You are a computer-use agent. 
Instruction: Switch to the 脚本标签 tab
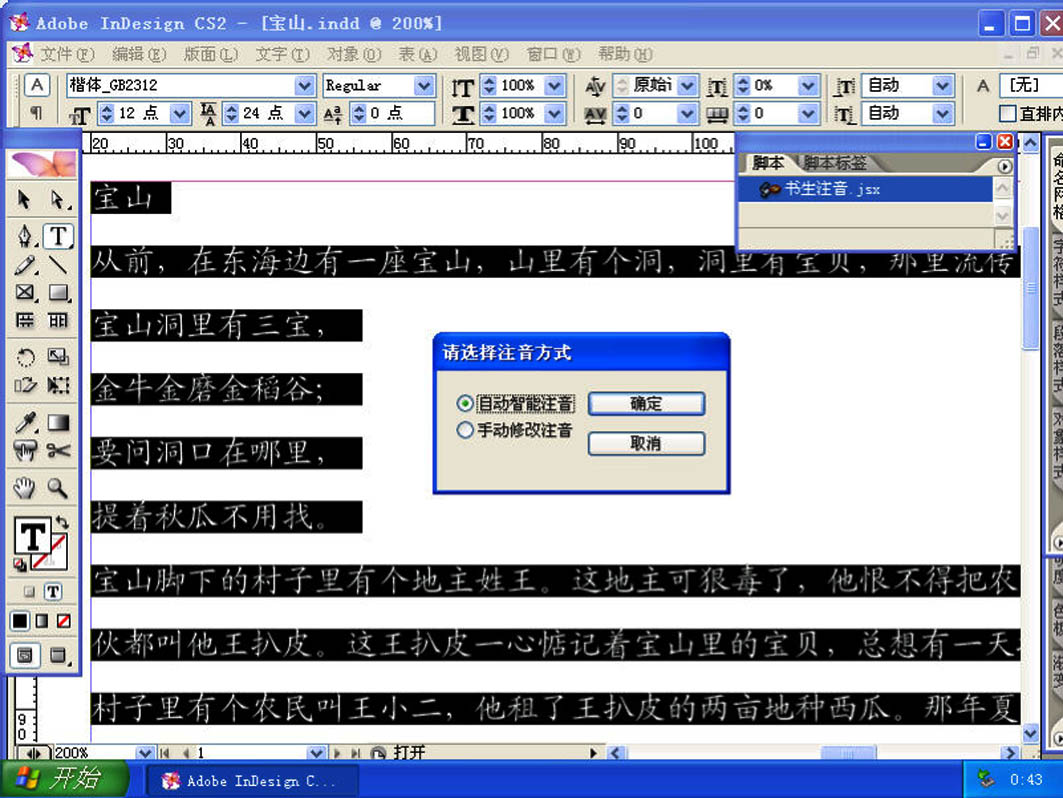point(835,163)
